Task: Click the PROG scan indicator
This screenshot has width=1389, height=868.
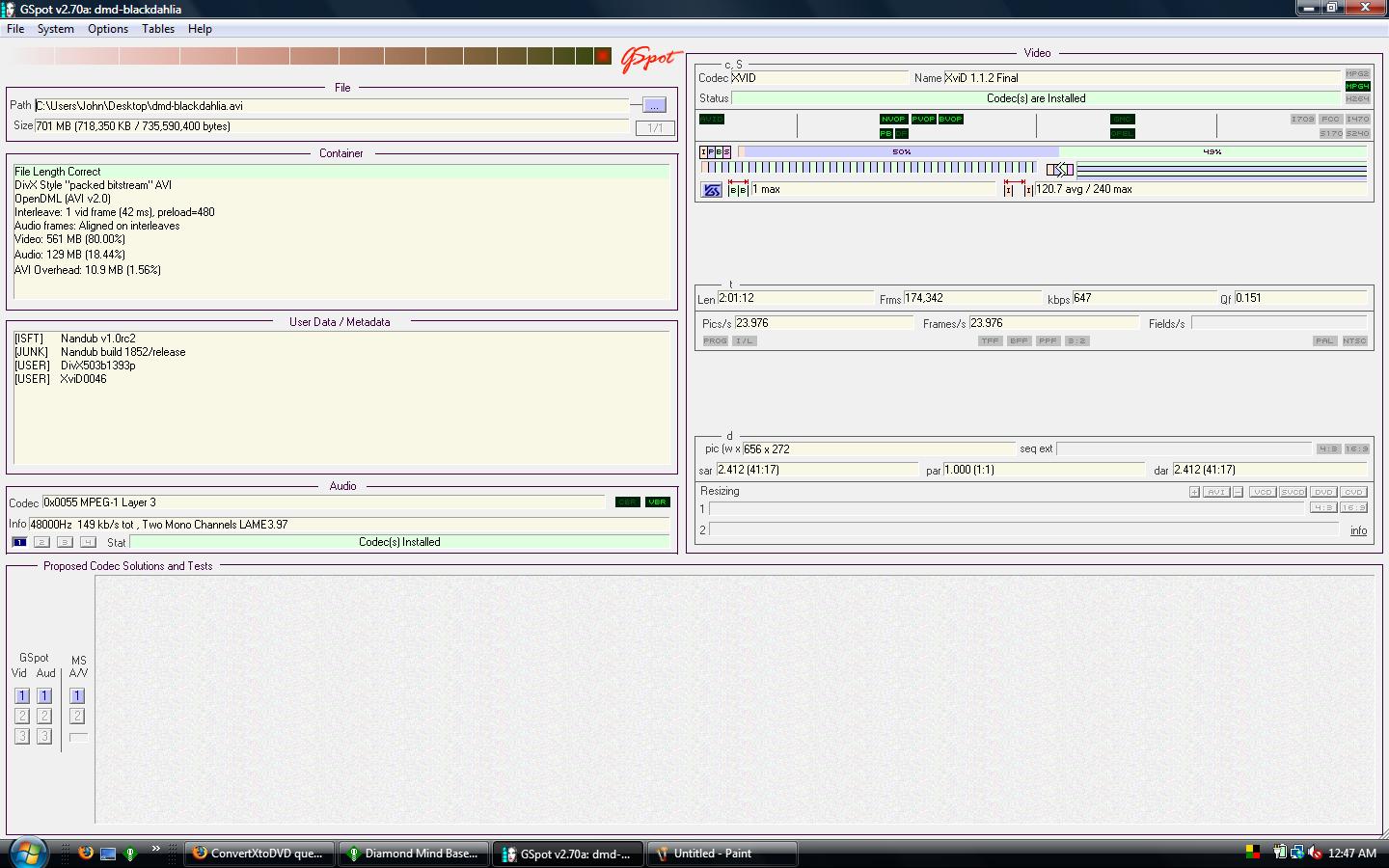Action: coord(715,340)
